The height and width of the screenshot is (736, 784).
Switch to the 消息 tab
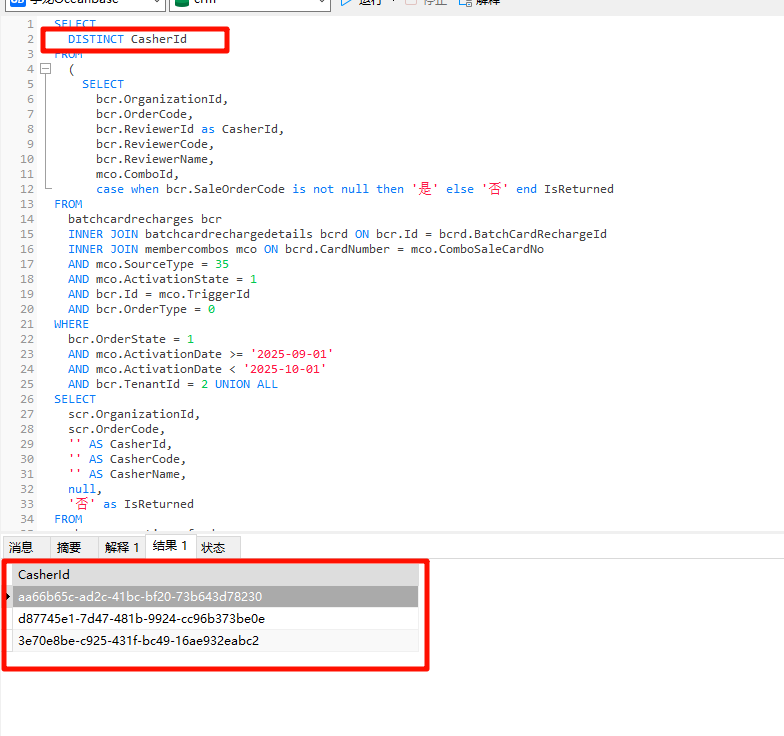click(x=21, y=547)
